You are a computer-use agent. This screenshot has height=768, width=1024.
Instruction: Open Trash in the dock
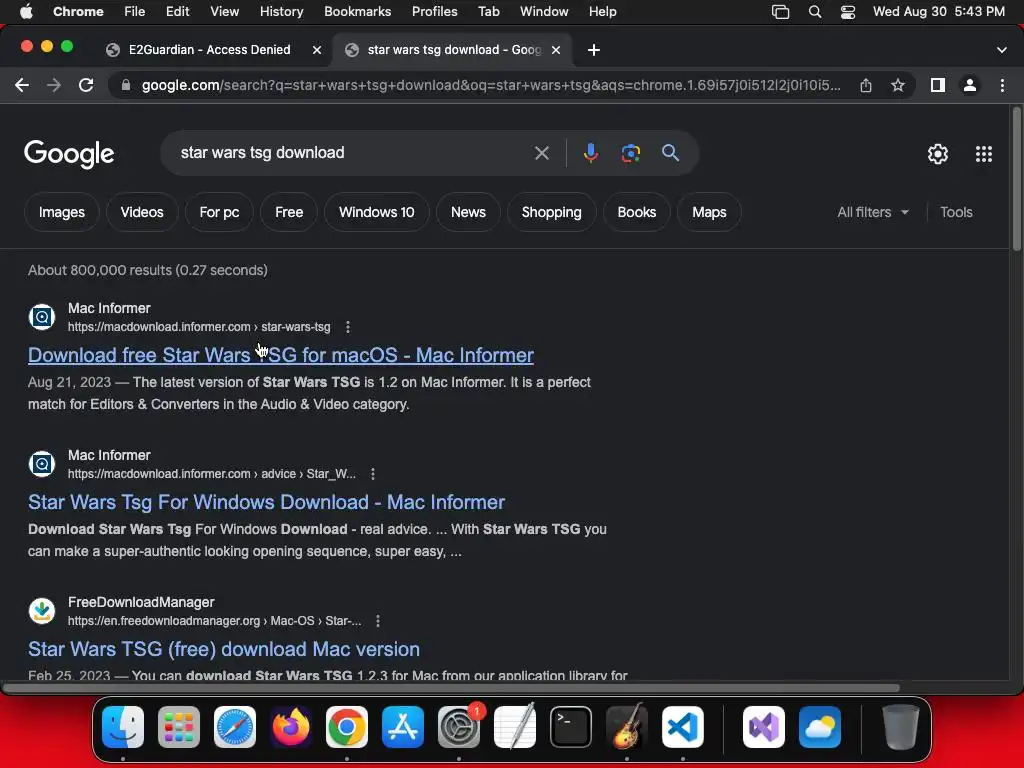pos(901,727)
